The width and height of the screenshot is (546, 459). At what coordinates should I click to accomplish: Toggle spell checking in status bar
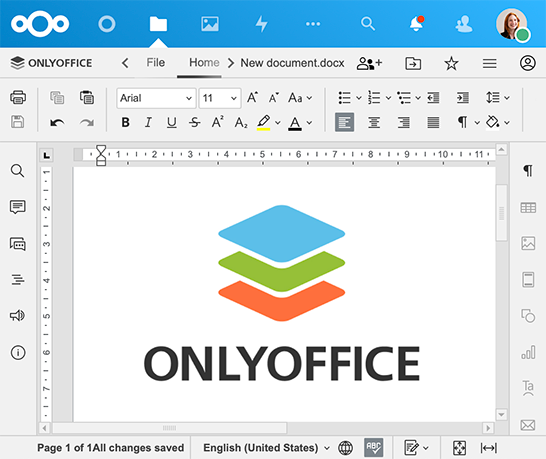(374, 448)
